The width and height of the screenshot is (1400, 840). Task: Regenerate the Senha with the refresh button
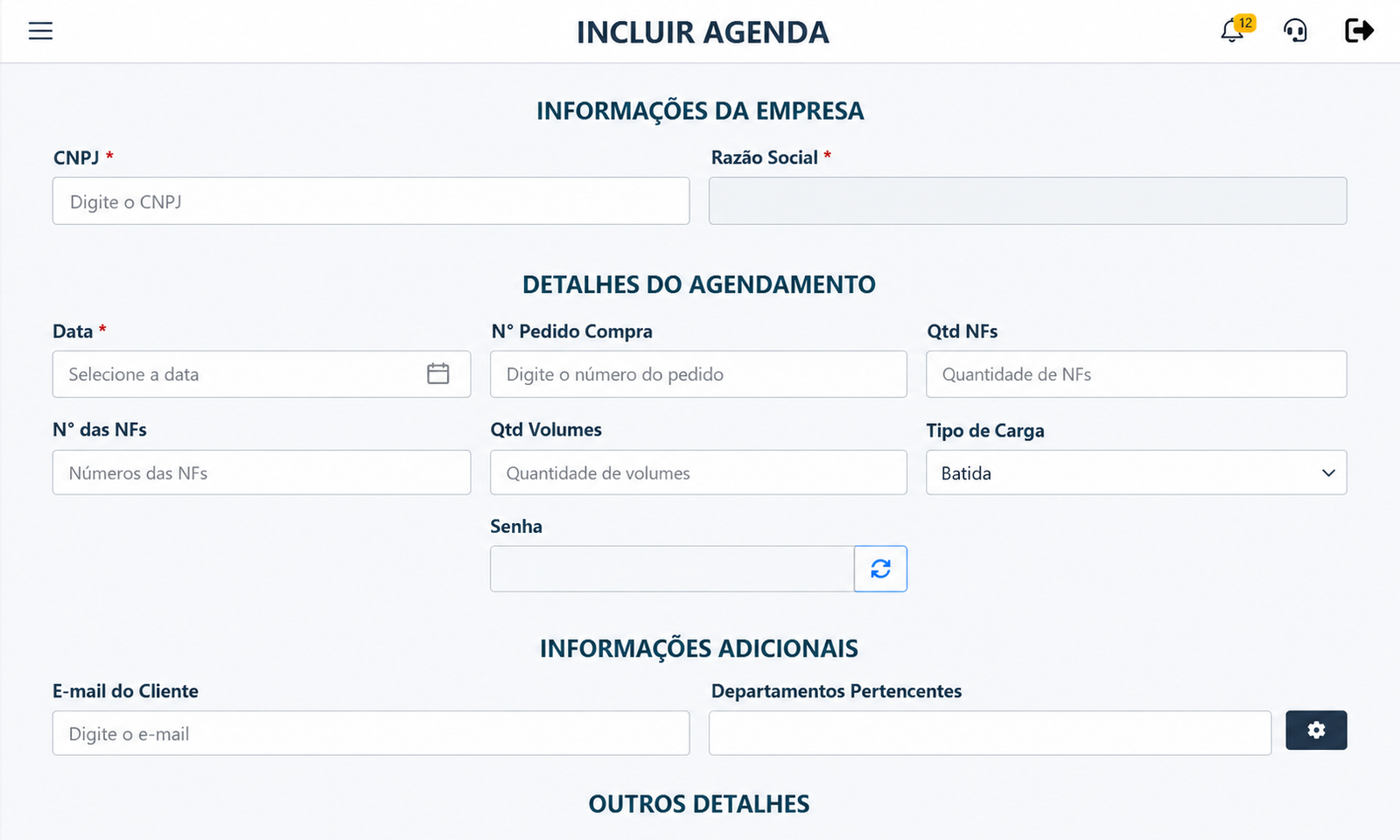880,569
